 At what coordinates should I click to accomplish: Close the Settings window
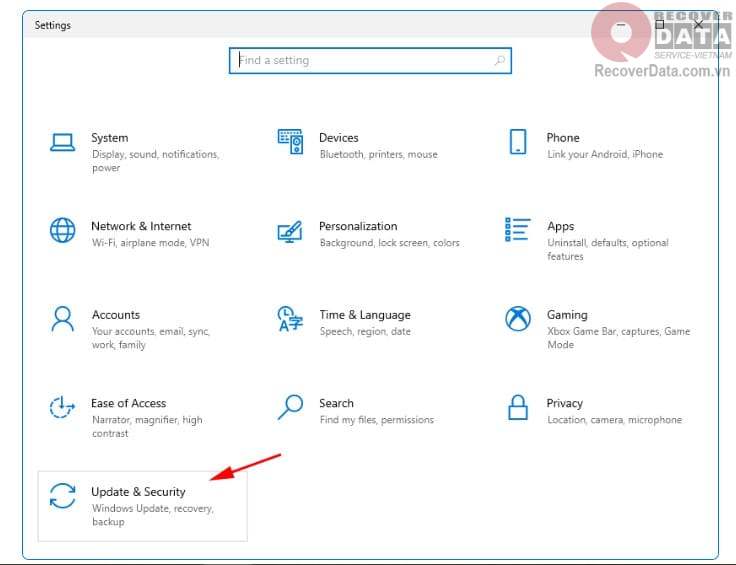tap(698, 24)
